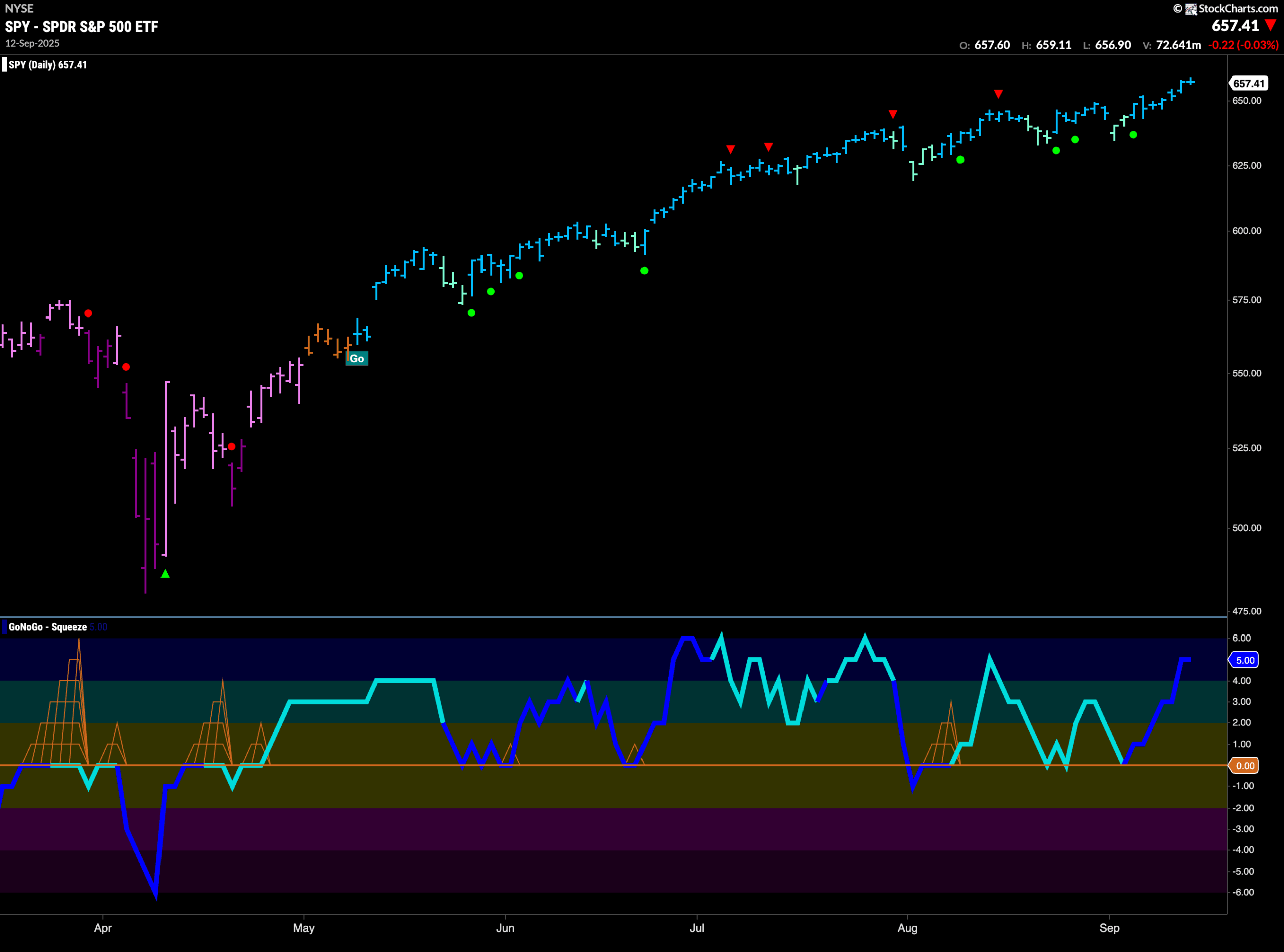Click the NYSE exchange label
Screen dimensions: 1284x952
pos(19,8)
